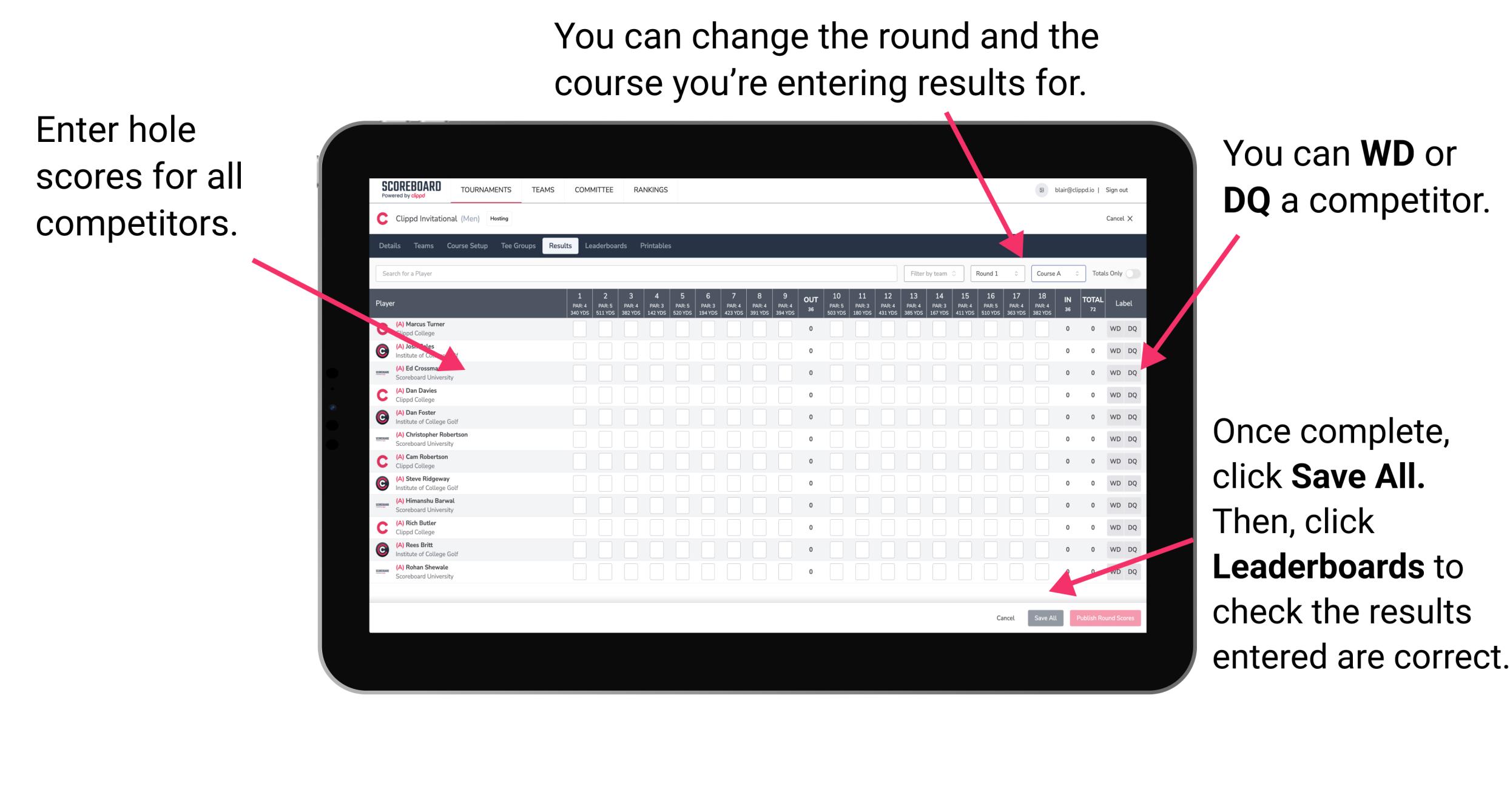Click Save All button

(1045, 618)
